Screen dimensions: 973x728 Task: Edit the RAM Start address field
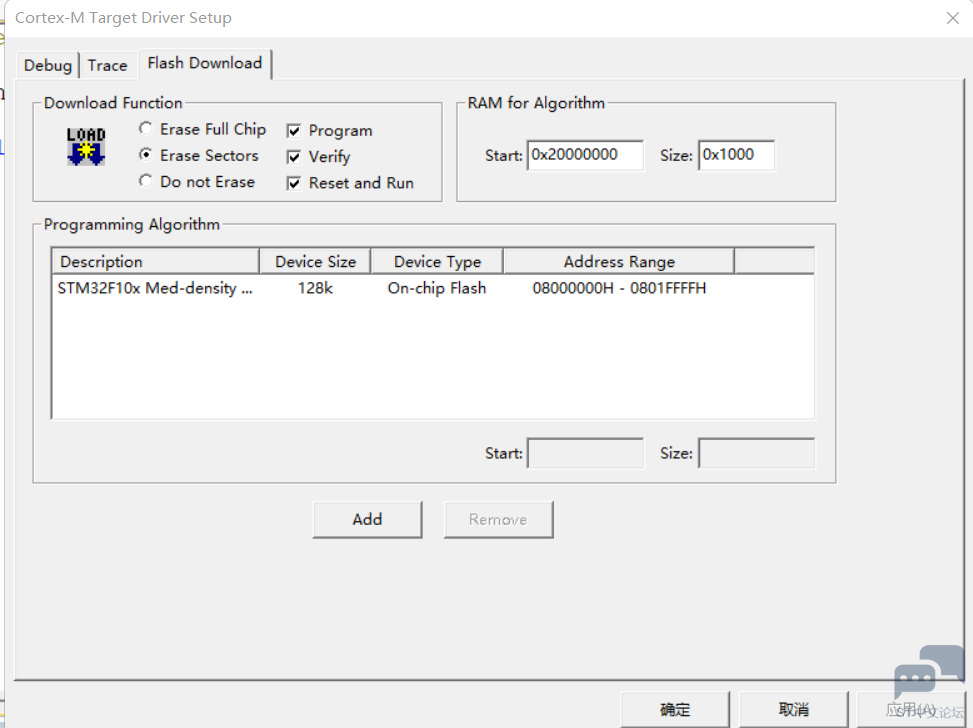point(585,155)
